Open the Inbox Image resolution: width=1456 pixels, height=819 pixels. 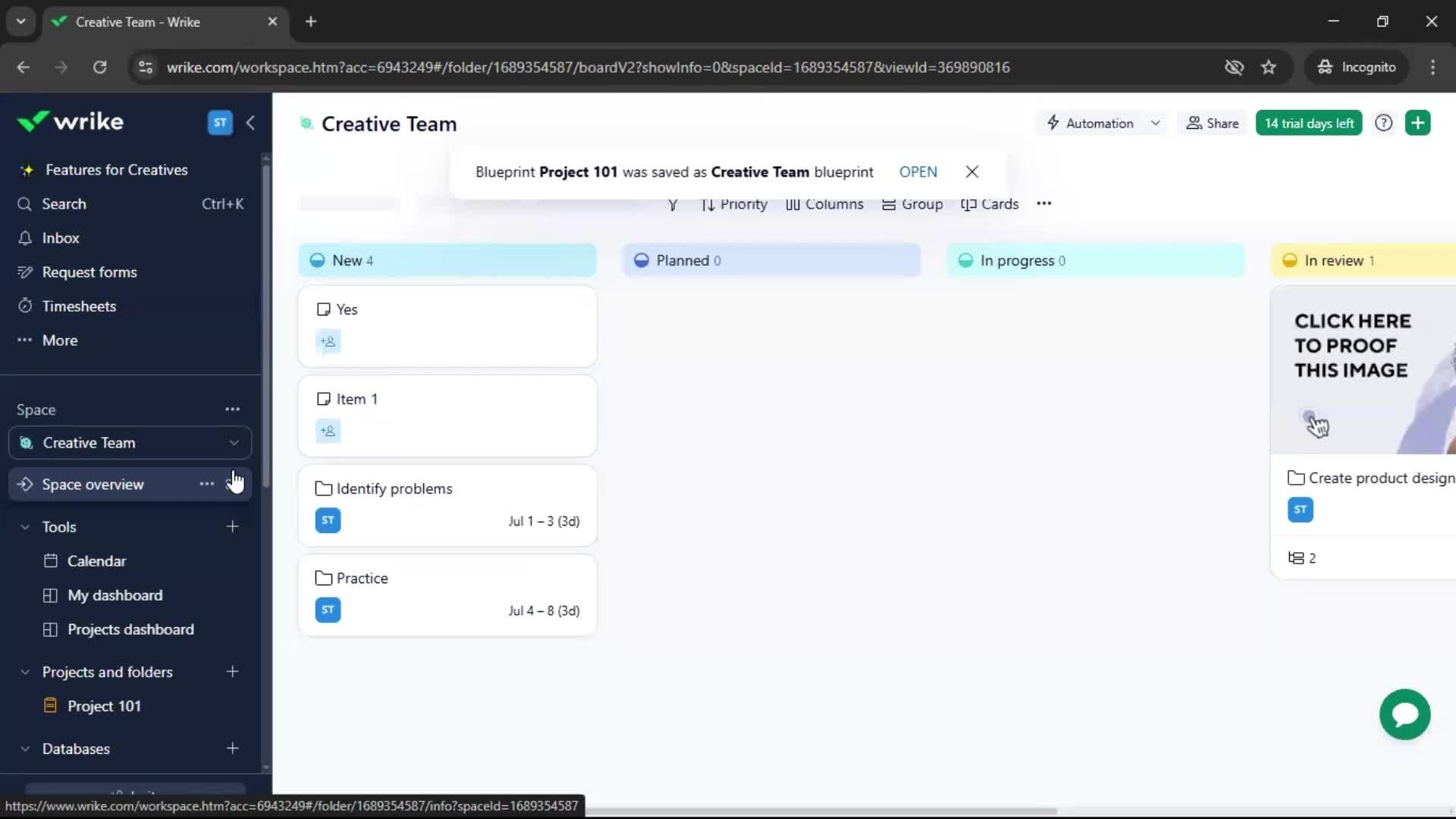tap(60, 238)
